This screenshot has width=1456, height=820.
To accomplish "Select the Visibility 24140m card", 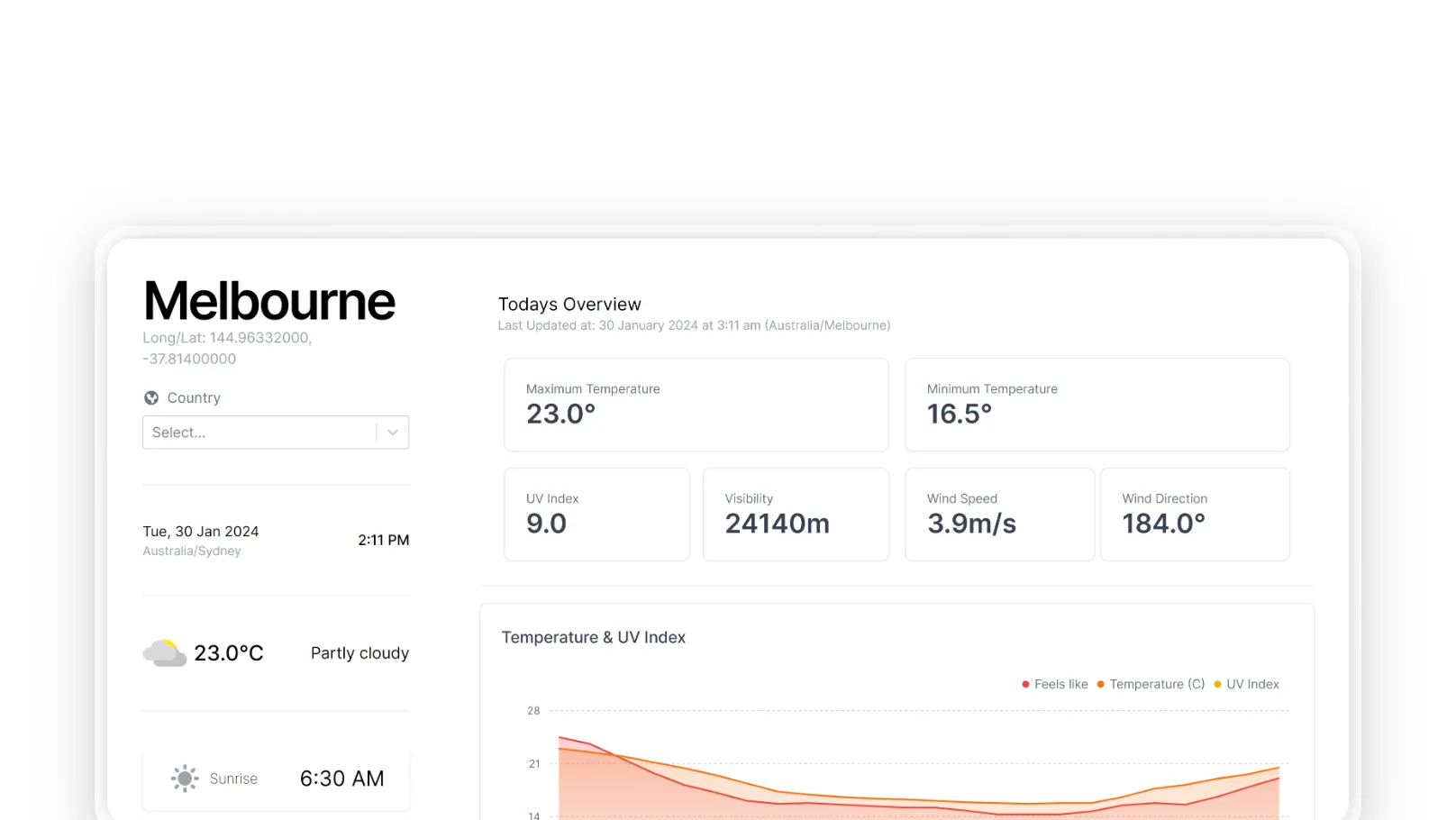I will [x=795, y=514].
